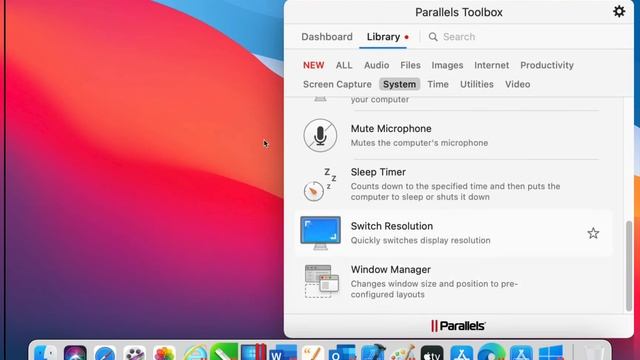Click 'Quickly switches display resolution' description
The height and width of the screenshot is (360, 640).
tap(420, 240)
